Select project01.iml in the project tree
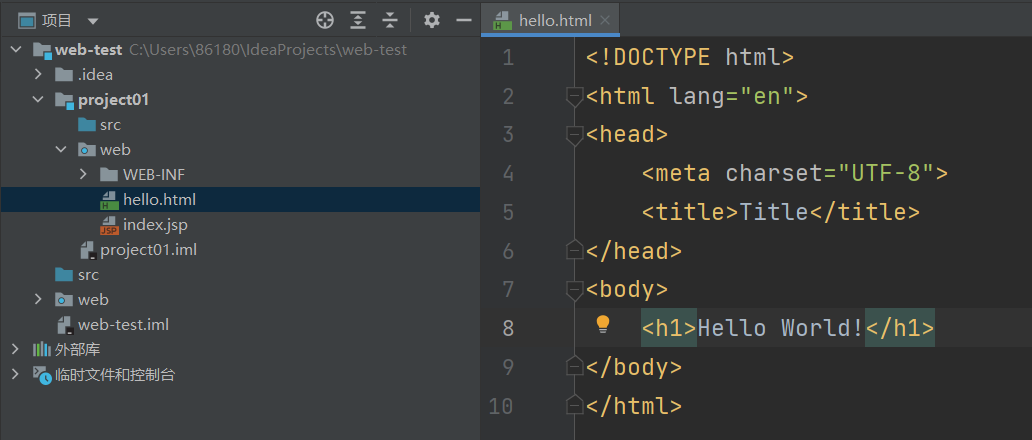 tap(147, 250)
